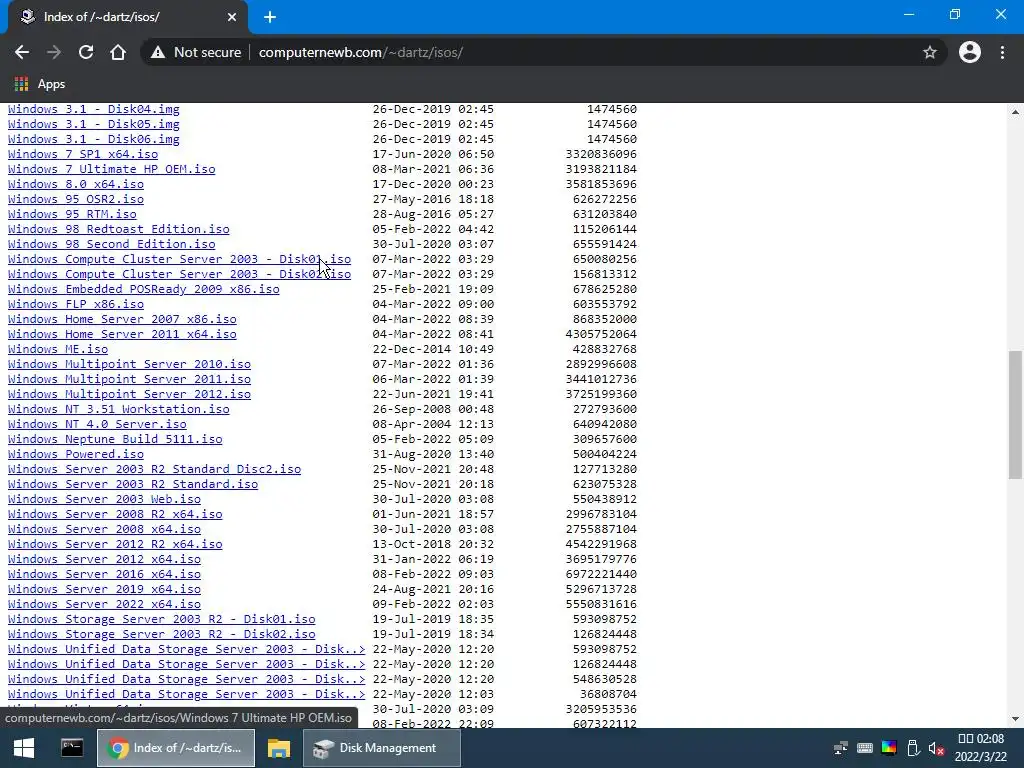Download Windows 3.1 - Disk05.img
The image size is (1024, 768).
93,124
